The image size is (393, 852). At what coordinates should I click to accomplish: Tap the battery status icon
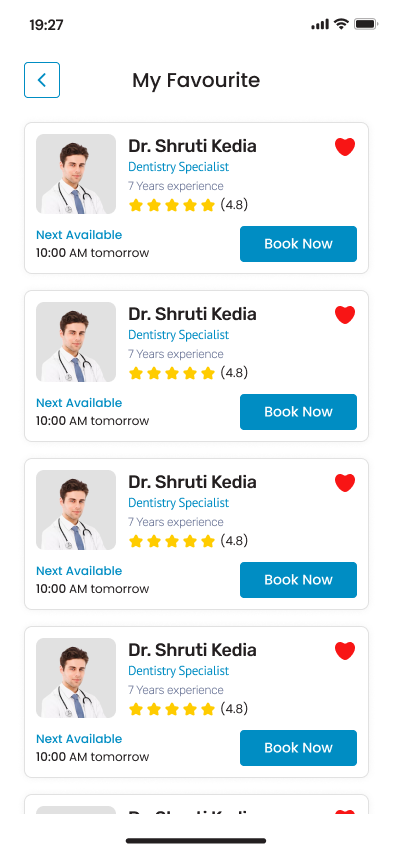366,24
